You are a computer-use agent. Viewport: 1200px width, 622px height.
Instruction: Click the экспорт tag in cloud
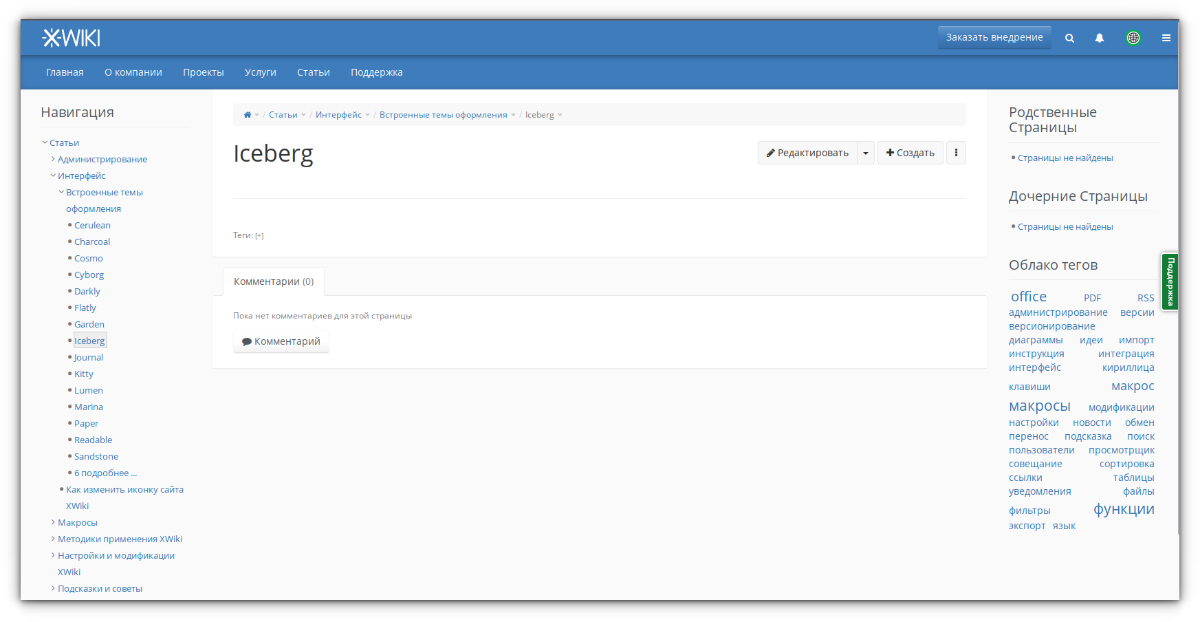(1027, 525)
